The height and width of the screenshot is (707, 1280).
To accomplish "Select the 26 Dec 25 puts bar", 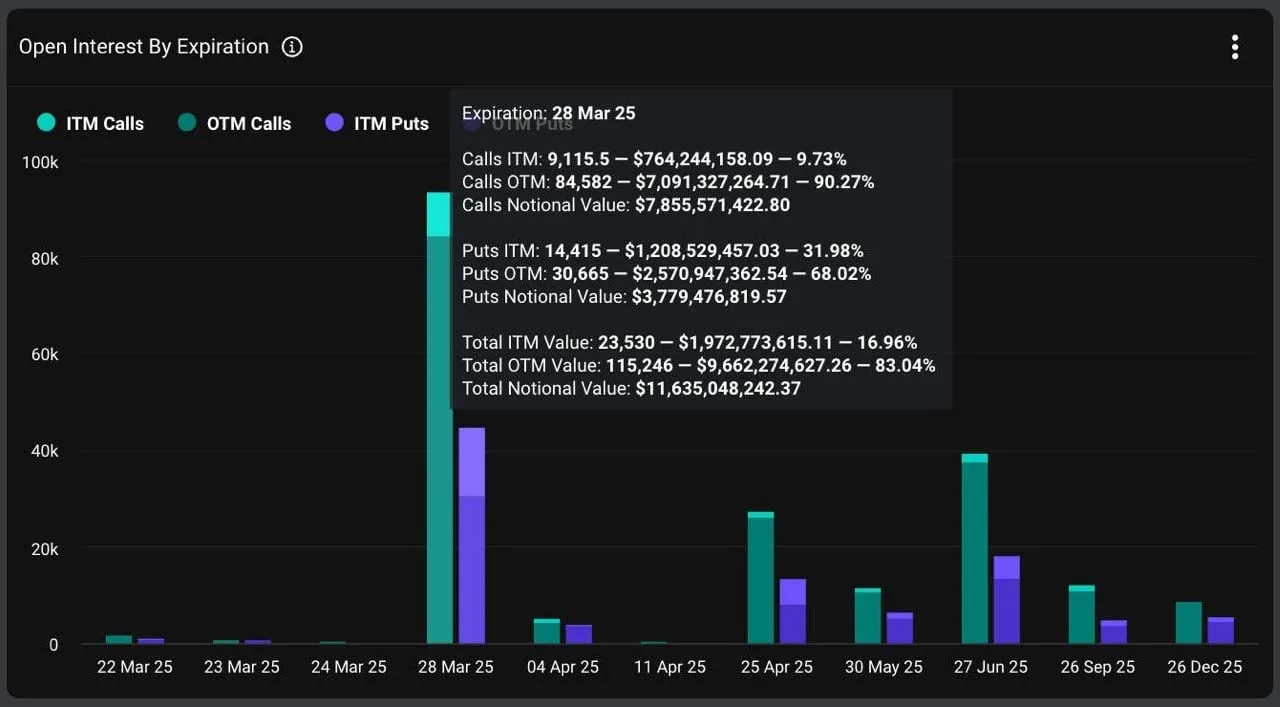I will point(1221,630).
